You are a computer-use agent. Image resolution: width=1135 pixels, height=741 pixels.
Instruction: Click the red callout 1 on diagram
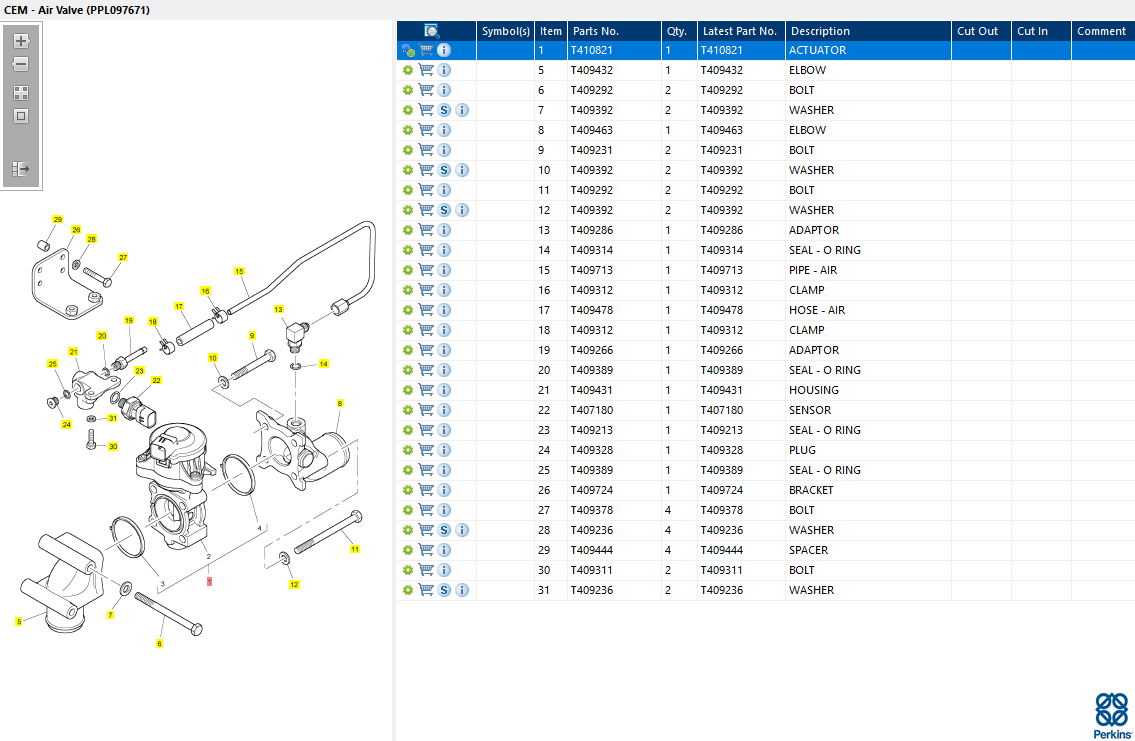pyautogui.click(x=209, y=581)
